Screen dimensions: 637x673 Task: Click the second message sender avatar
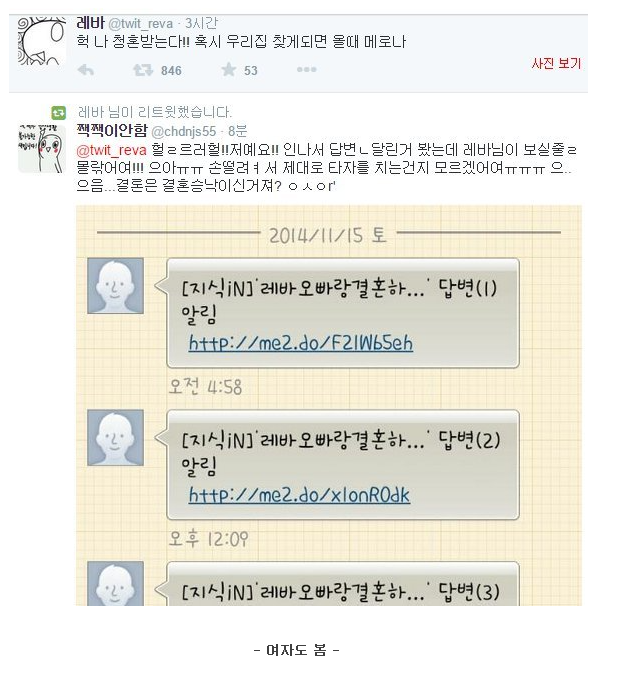(x=115, y=438)
